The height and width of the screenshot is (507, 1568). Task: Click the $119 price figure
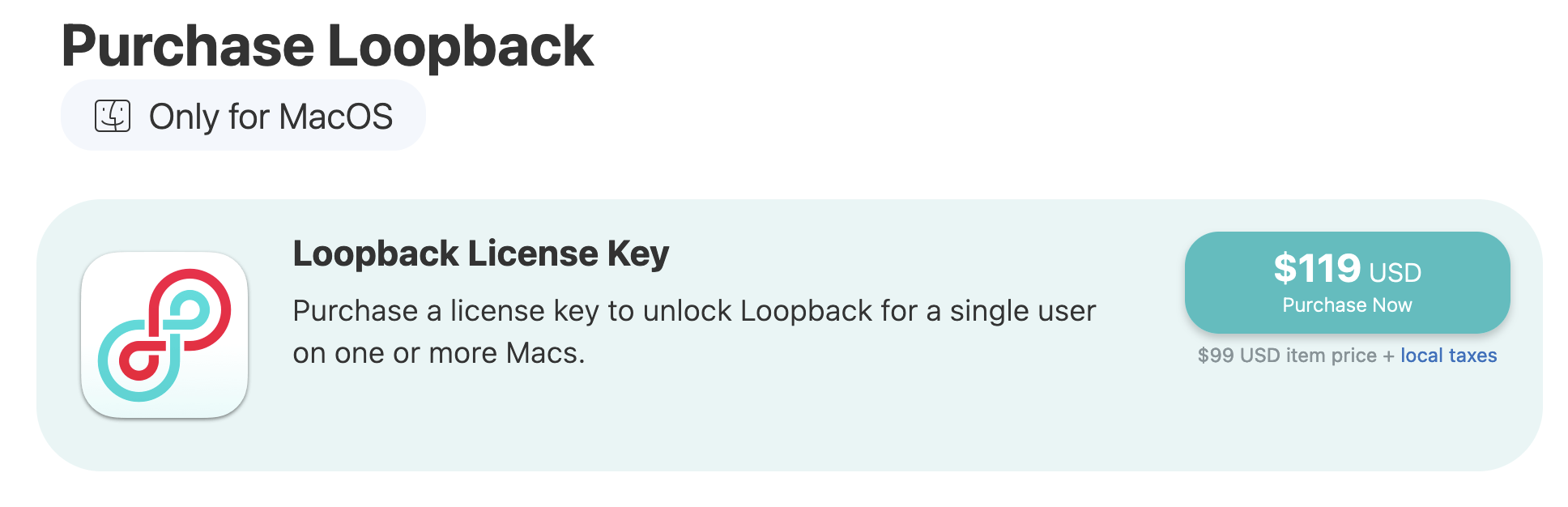point(1317,268)
